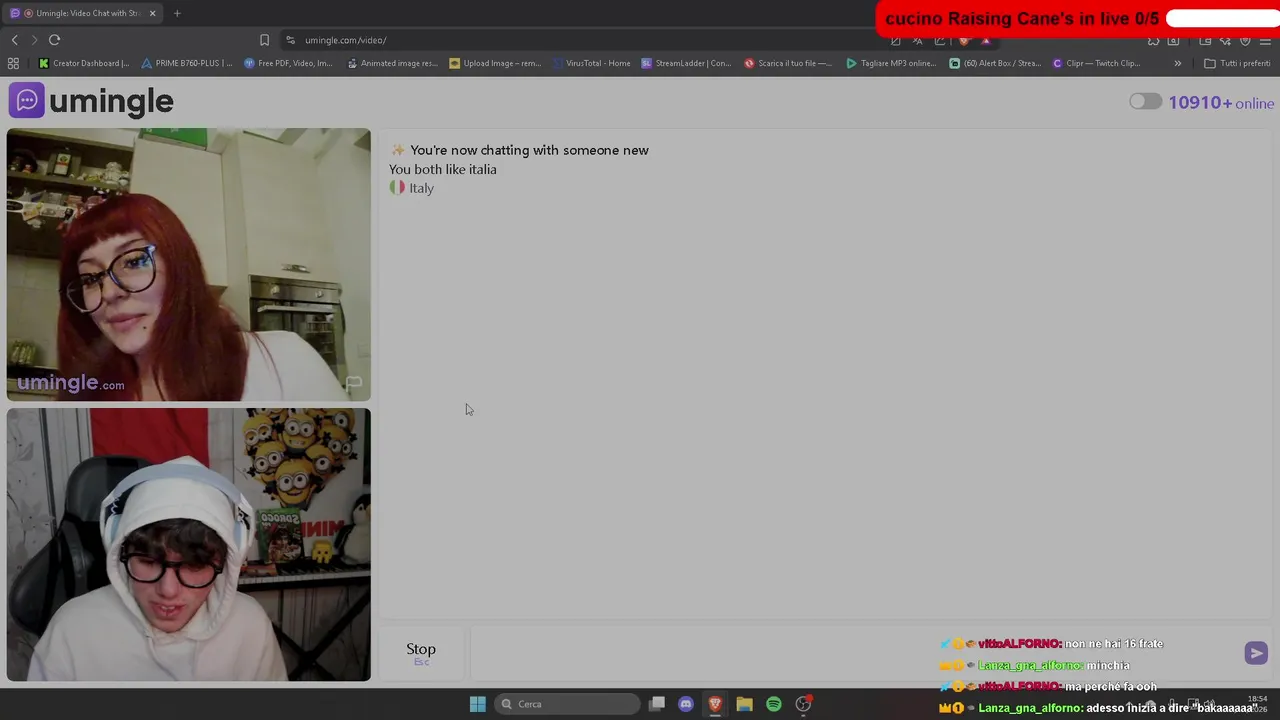Open the Upload Image bookmark
The width and height of the screenshot is (1280, 720).
(x=495, y=63)
